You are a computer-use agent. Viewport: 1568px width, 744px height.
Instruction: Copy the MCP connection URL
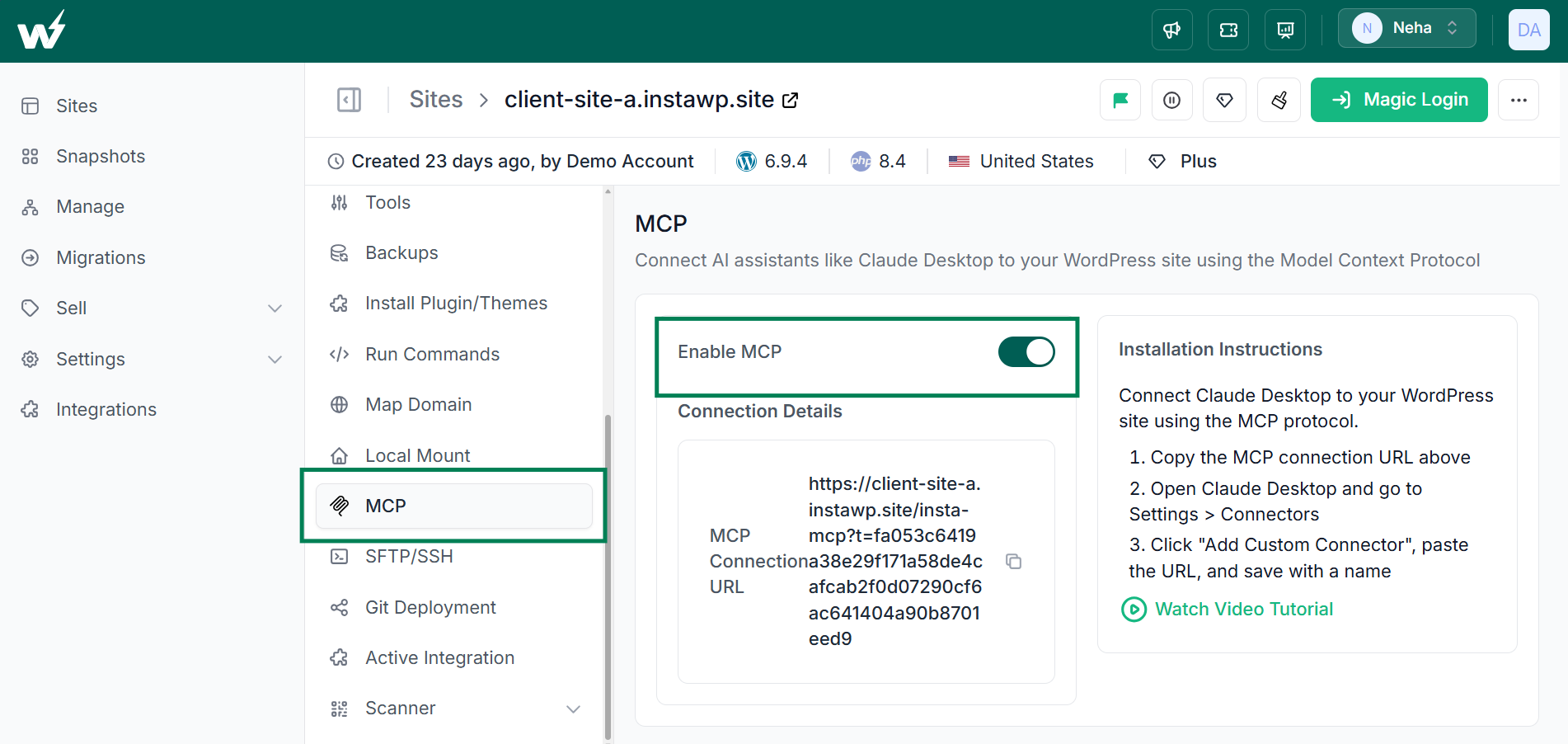(x=1014, y=562)
